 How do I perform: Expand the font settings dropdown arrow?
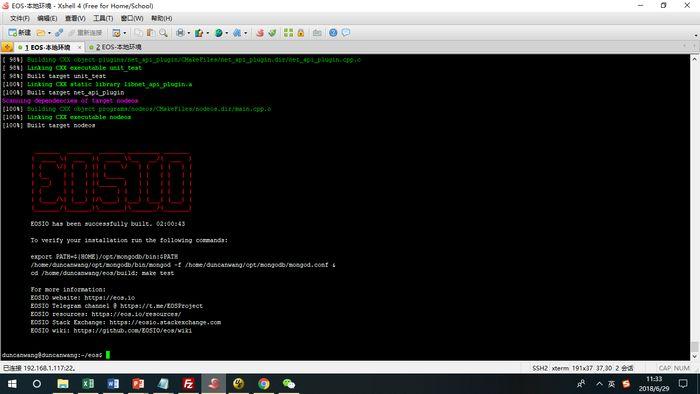coord(246,33)
